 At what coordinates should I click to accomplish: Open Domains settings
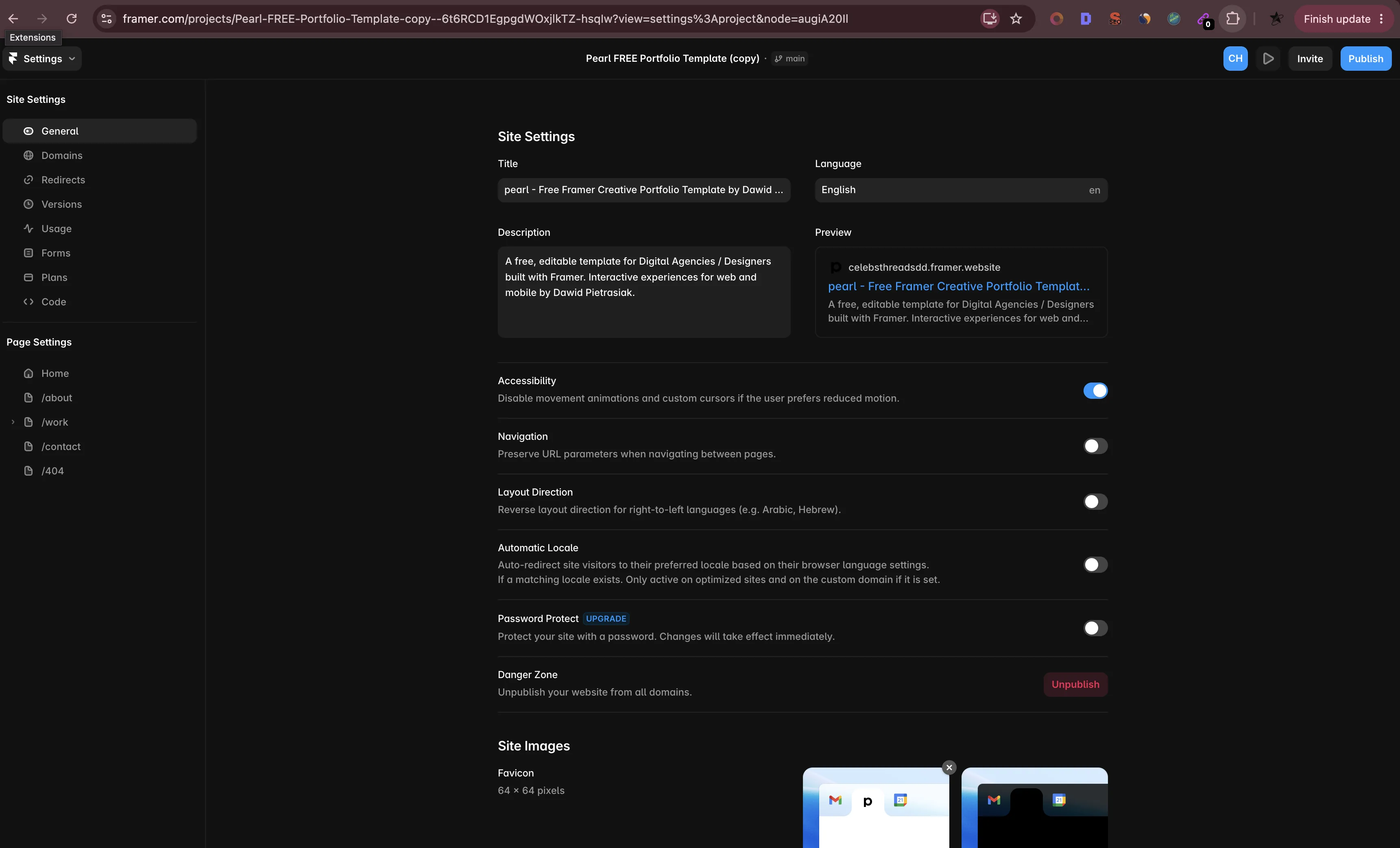point(99,155)
